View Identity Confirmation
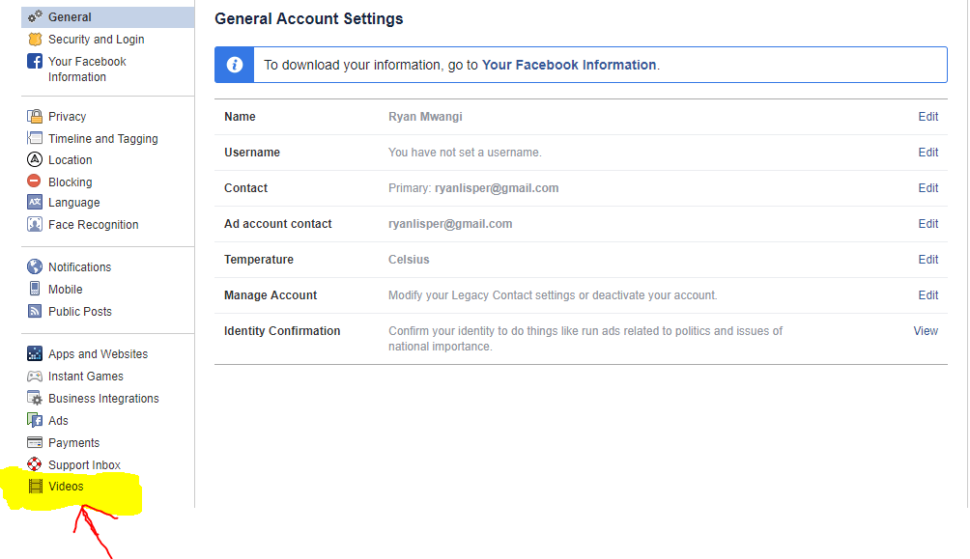Screen dimensions: 970x559 click(x=925, y=331)
